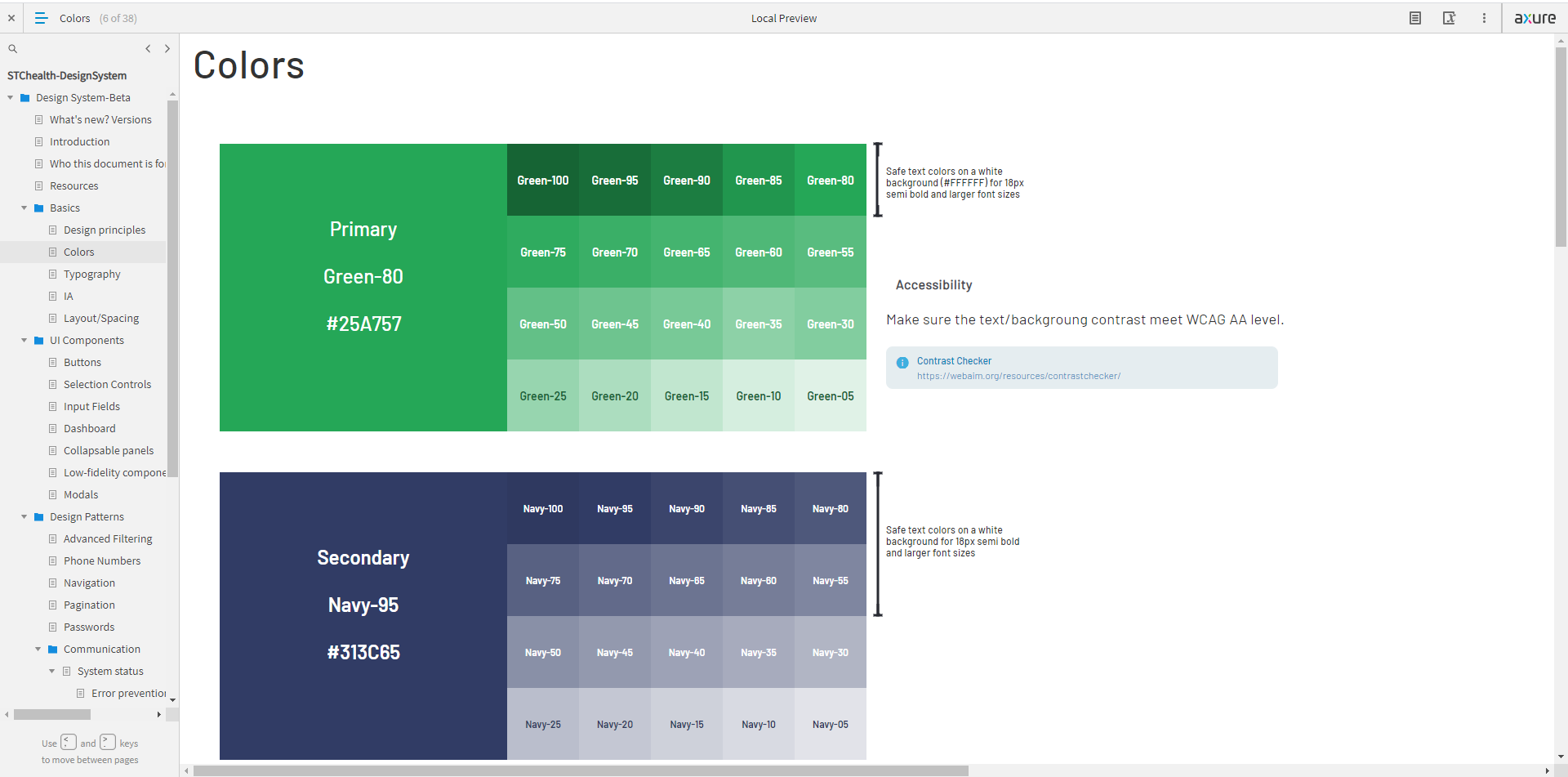Screen dimensions: 1568x777
Task: Select the Navigation page
Action: 89,583
